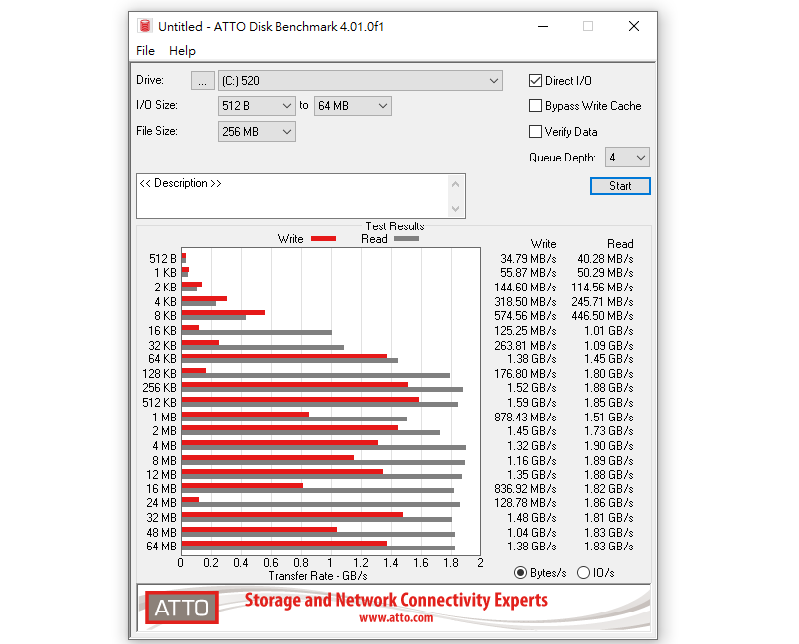Click the 48 MB row label
799x644 pixels.
(161, 532)
